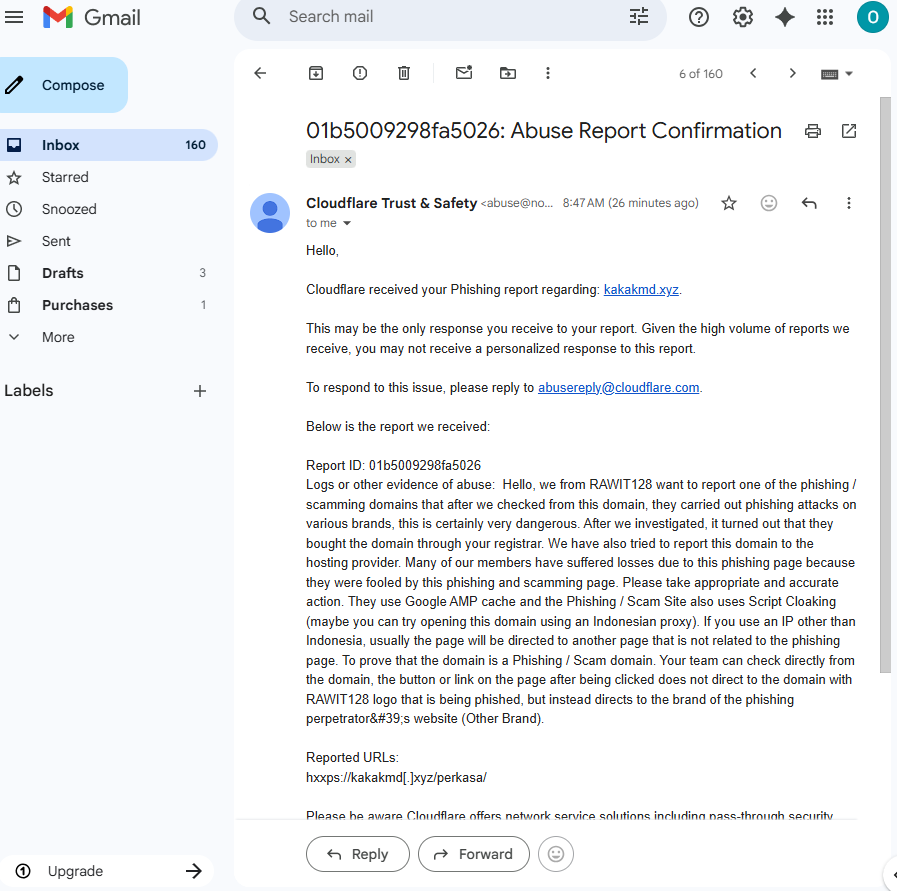Open the main menu hamburger icon
The width and height of the screenshot is (897, 891).
[x=14, y=17]
